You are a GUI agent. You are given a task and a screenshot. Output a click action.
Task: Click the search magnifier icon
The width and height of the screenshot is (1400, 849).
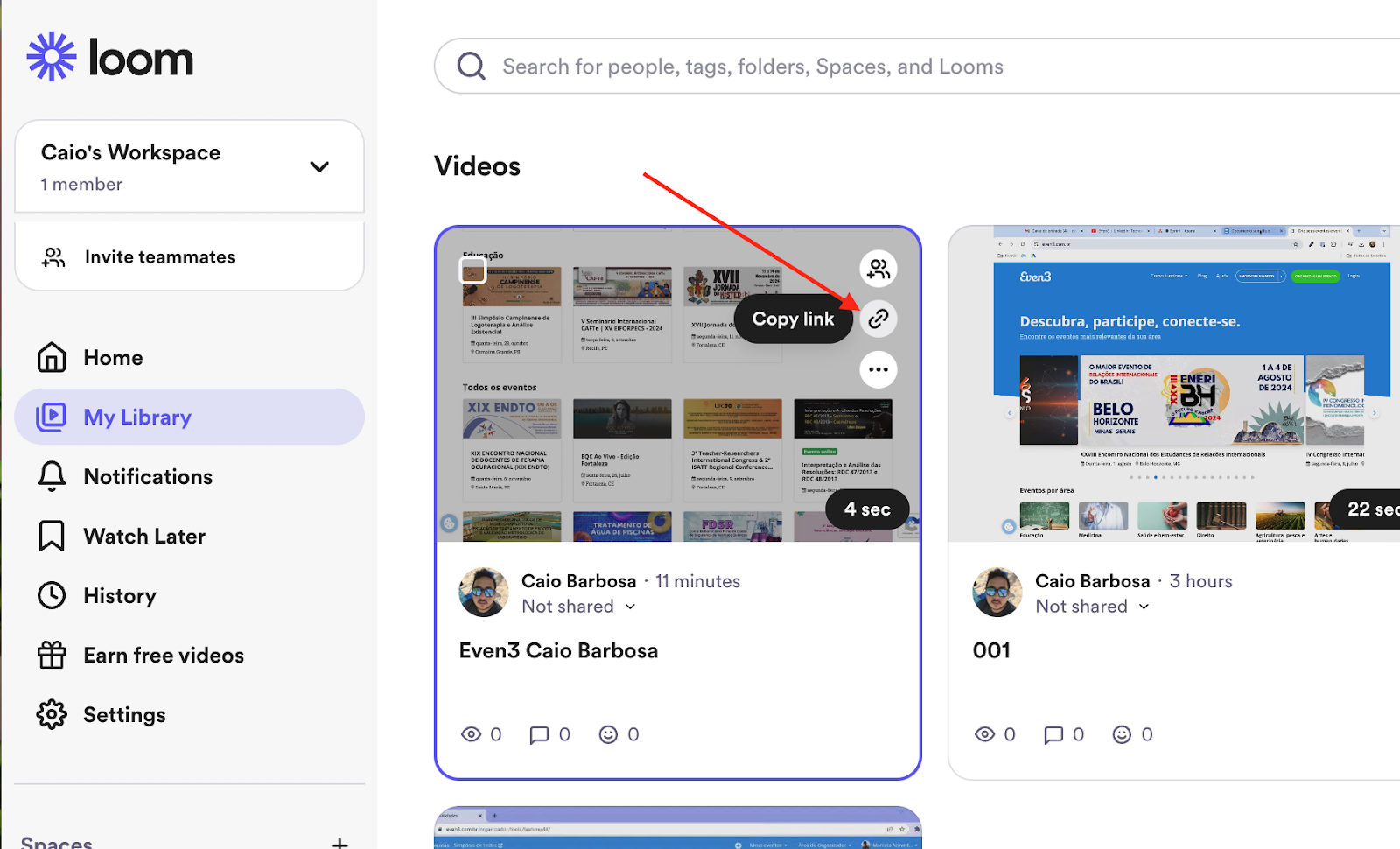coord(472,66)
